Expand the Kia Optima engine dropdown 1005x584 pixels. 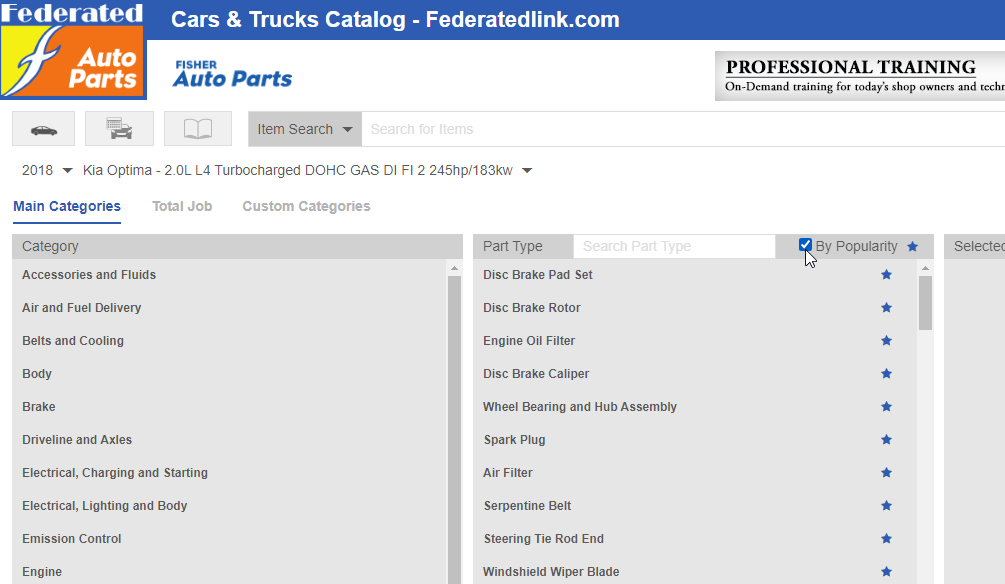point(527,171)
